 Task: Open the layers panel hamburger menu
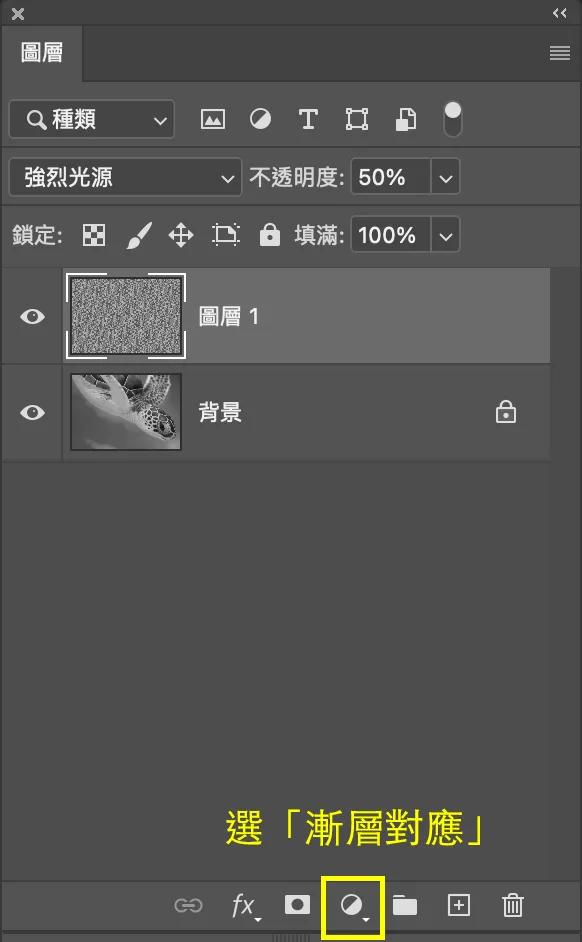pos(560,53)
